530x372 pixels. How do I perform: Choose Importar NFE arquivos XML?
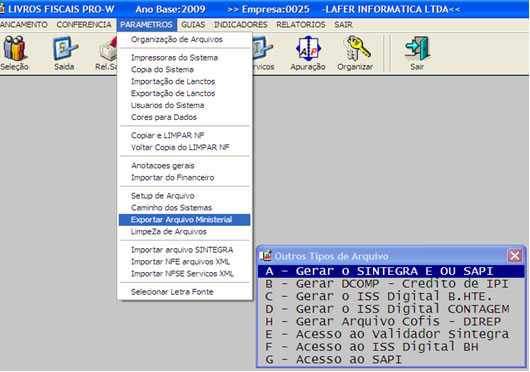tap(185, 262)
